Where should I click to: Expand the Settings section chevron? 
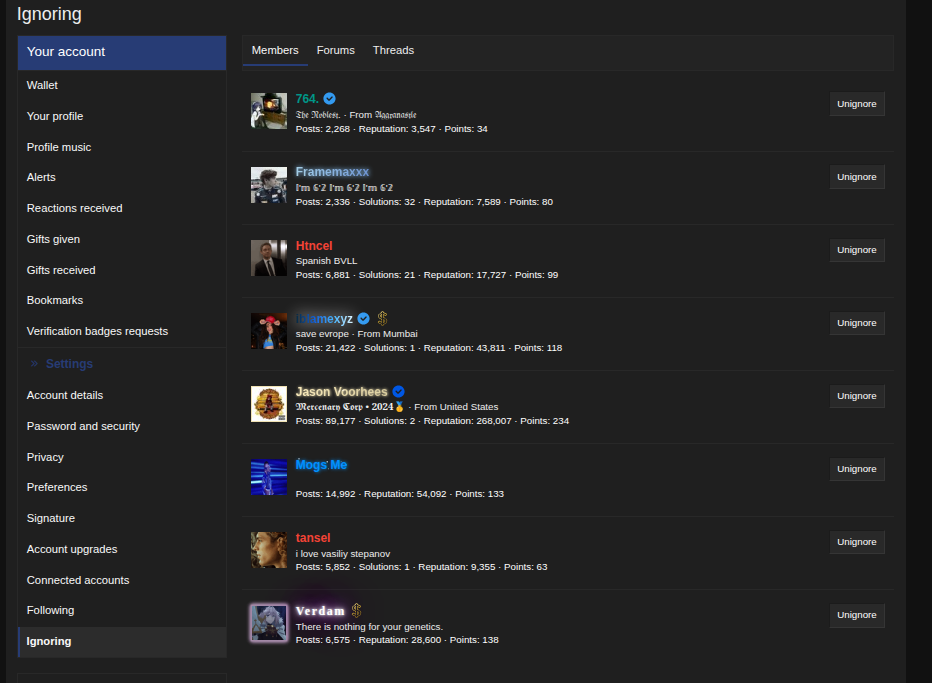pyautogui.click(x=34, y=364)
